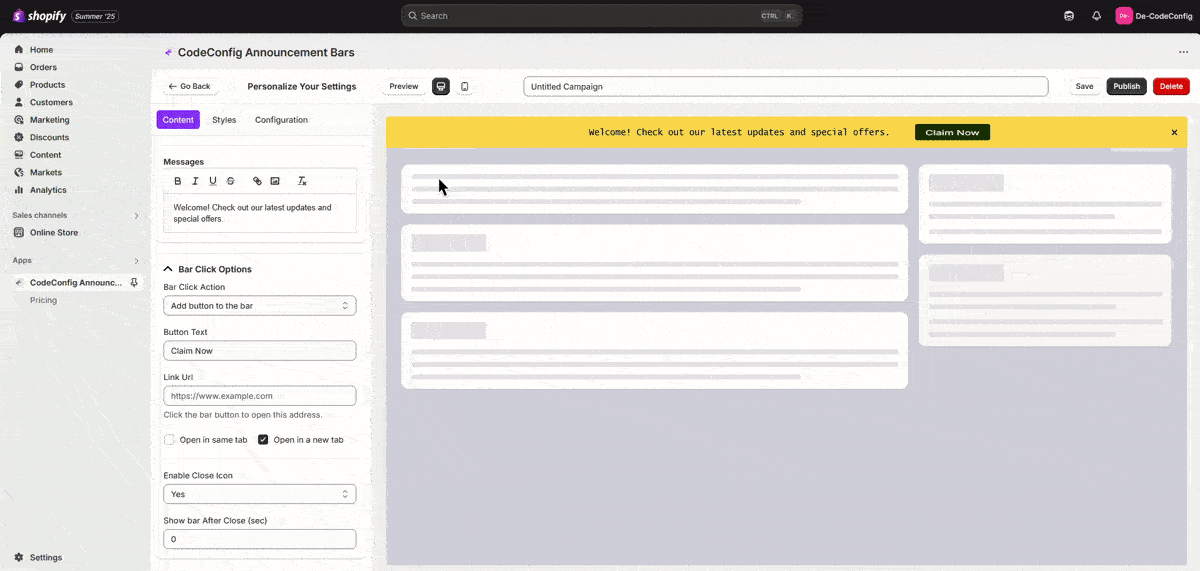Collapse the Bar Click Options section
This screenshot has width=1200, height=571.
(x=207, y=269)
